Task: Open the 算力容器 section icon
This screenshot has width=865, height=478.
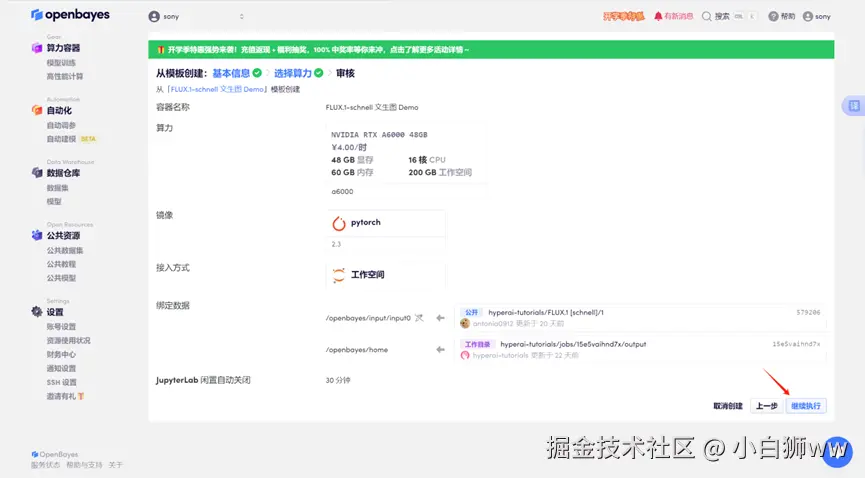Action: (x=37, y=48)
